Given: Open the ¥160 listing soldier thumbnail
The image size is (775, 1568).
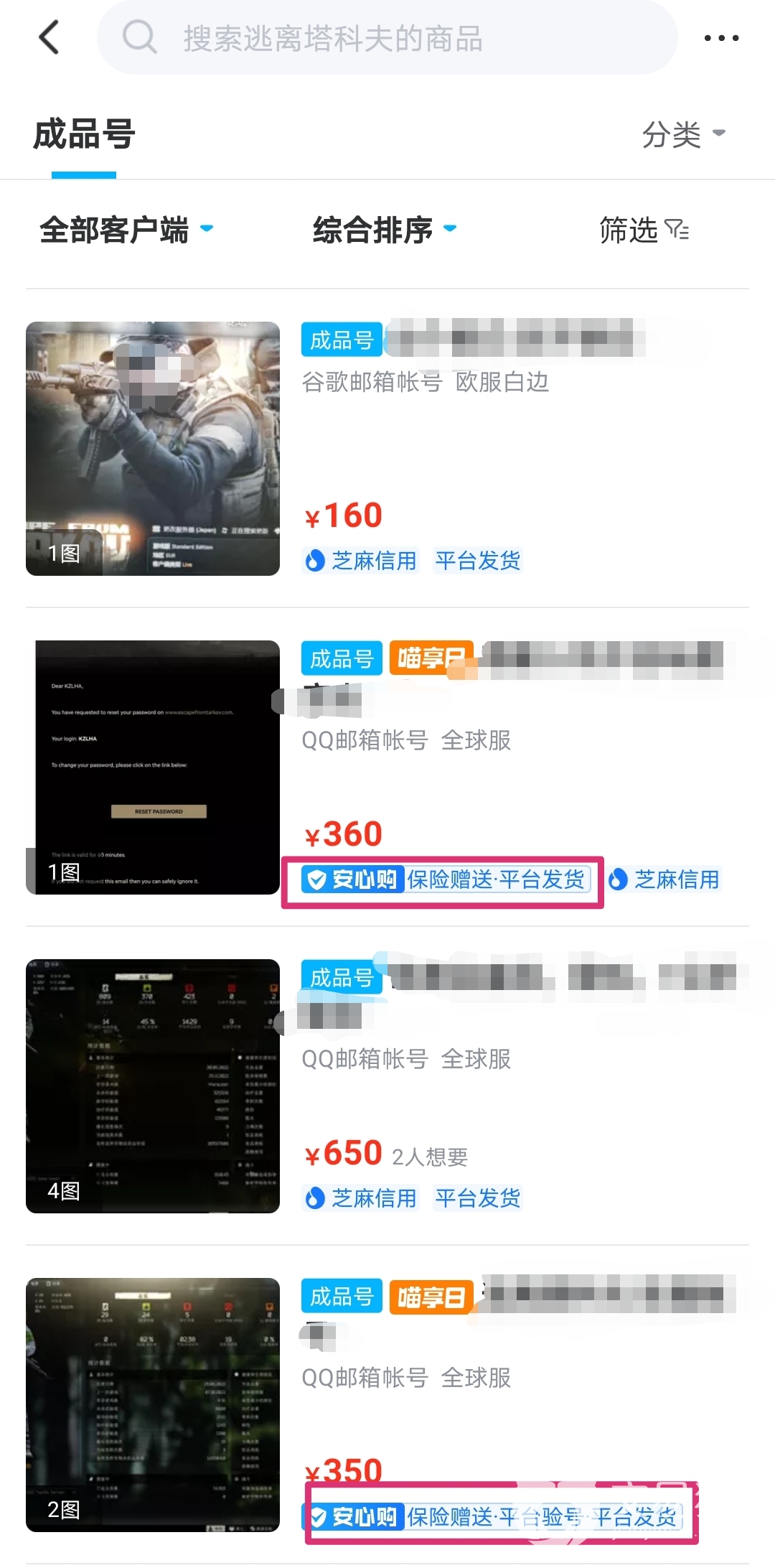Looking at the screenshot, I should coord(153,449).
